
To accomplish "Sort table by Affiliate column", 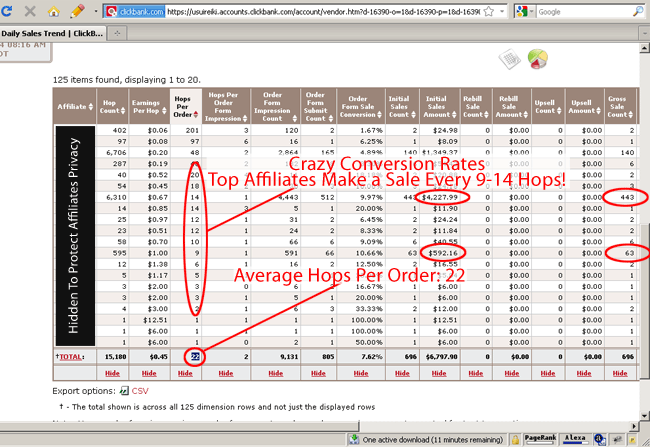I will (72, 104).
